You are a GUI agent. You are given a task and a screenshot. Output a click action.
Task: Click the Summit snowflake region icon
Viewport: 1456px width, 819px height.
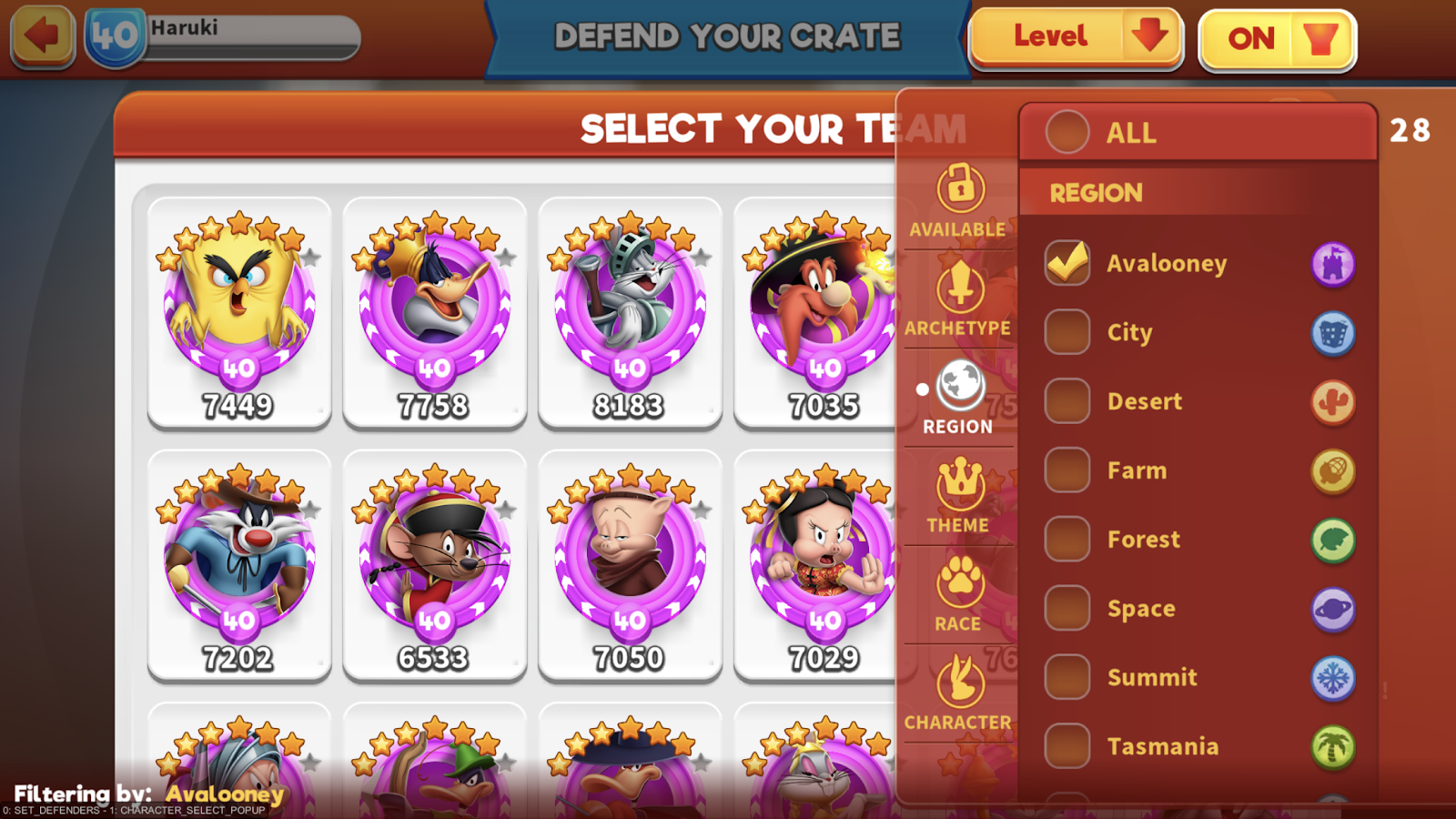pyautogui.click(x=1333, y=678)
